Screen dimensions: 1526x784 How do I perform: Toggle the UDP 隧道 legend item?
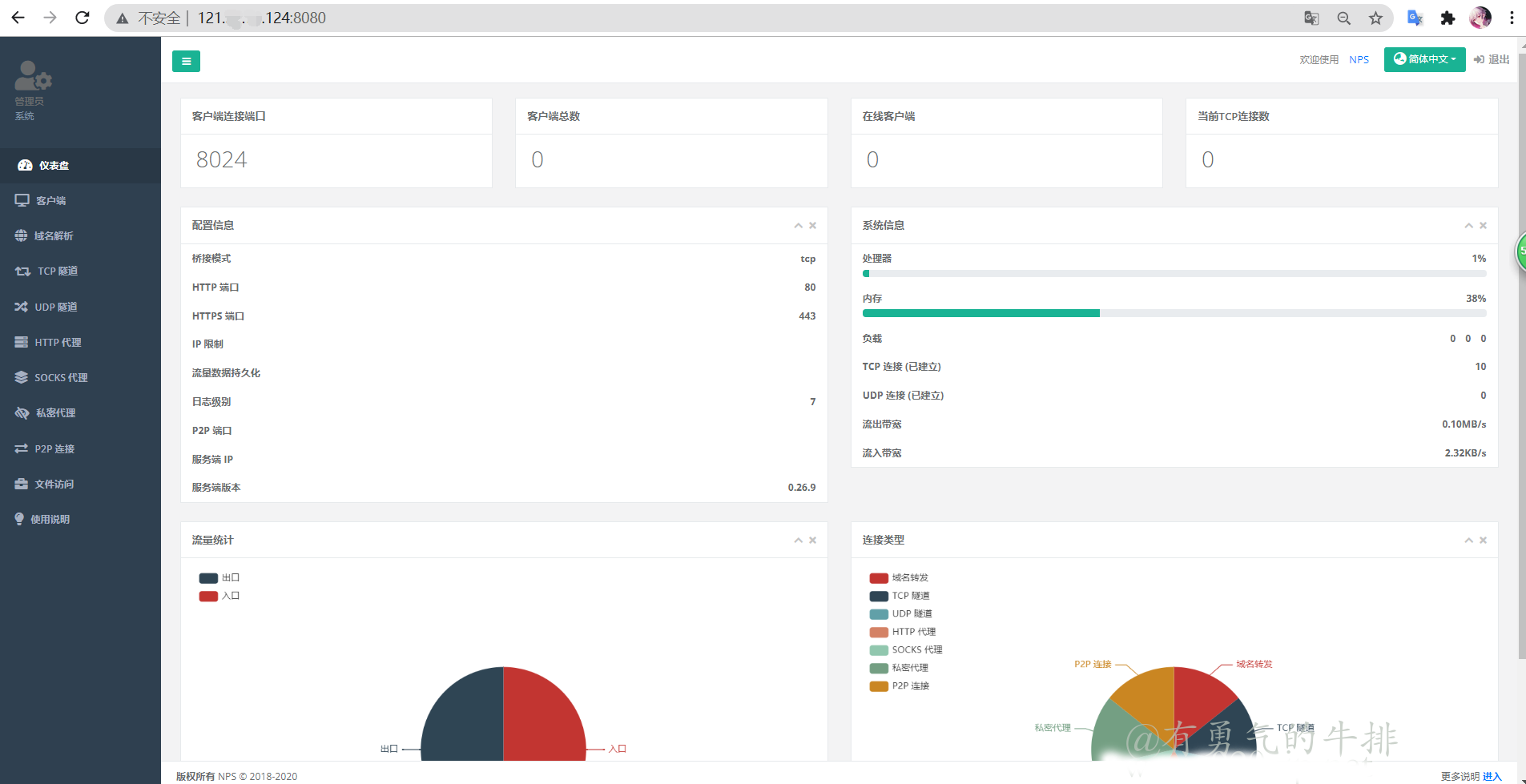[900, 613]
